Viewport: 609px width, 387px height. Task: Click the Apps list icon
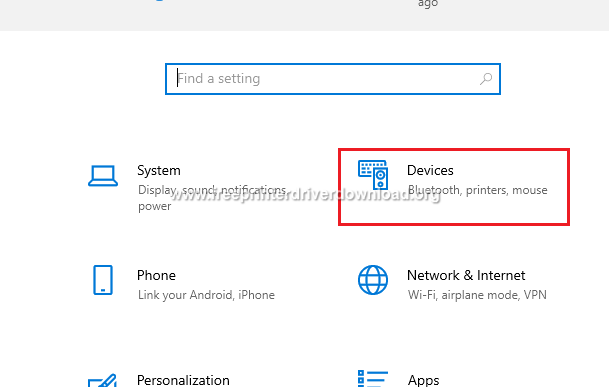click(x=373, y=378)
